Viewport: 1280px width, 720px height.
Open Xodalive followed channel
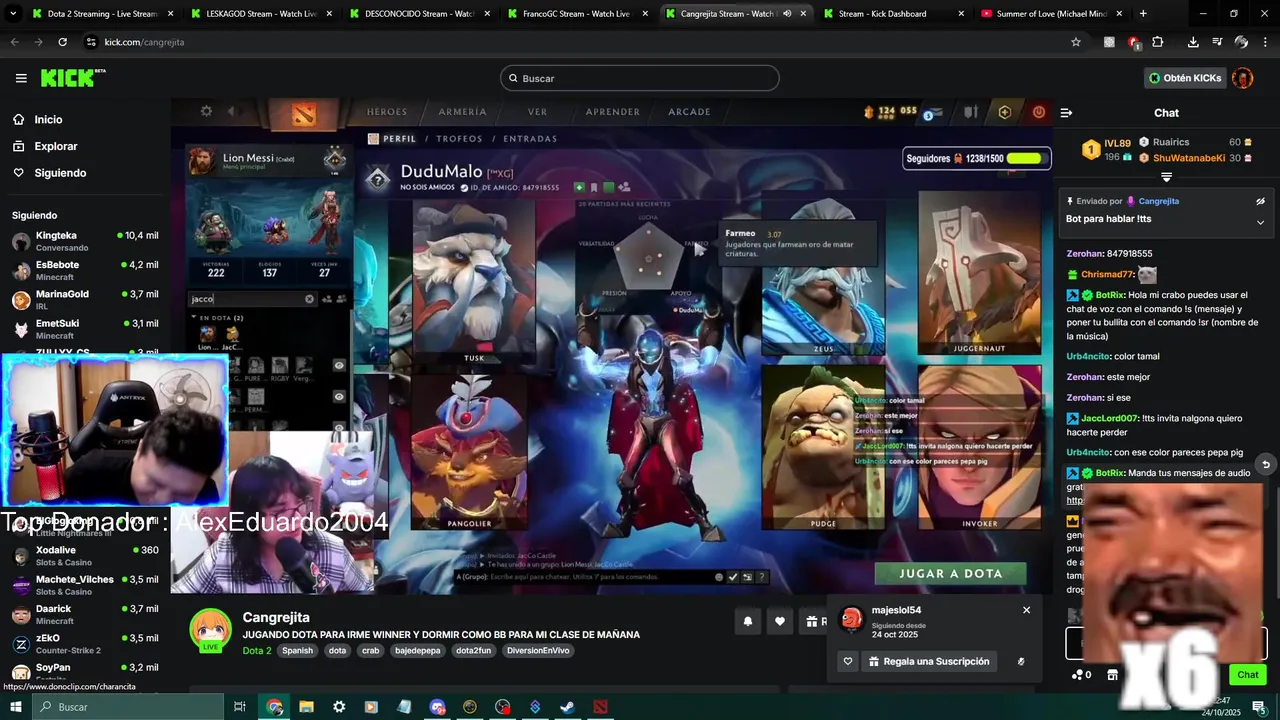point(85,556)
